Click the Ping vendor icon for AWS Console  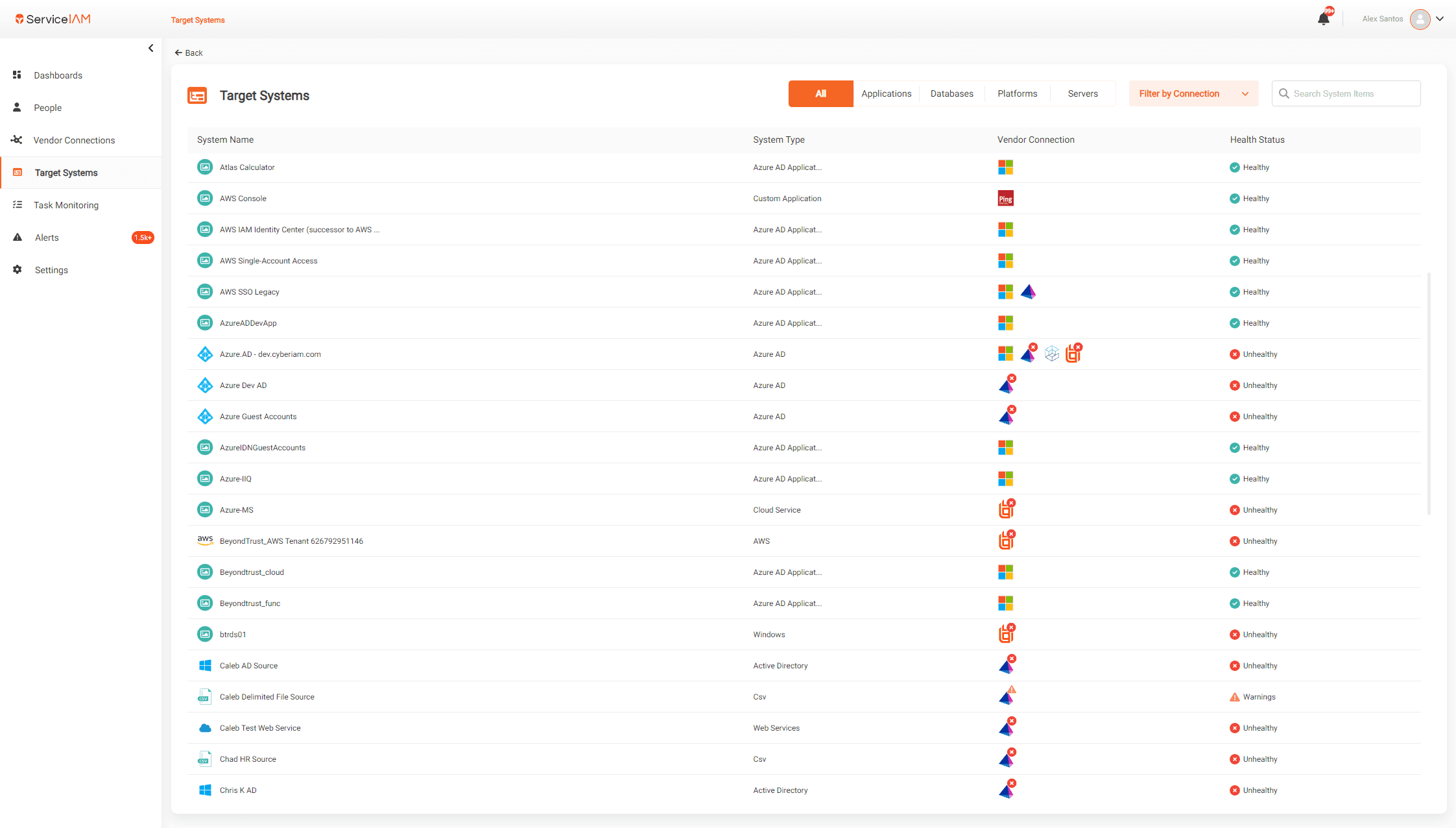pos(1005,199)
